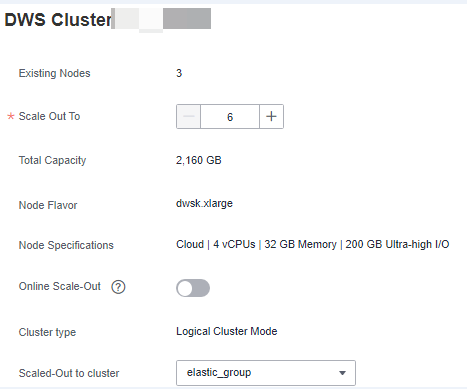Click the dwsk.xlarge node flavor text

click(204, 203)
